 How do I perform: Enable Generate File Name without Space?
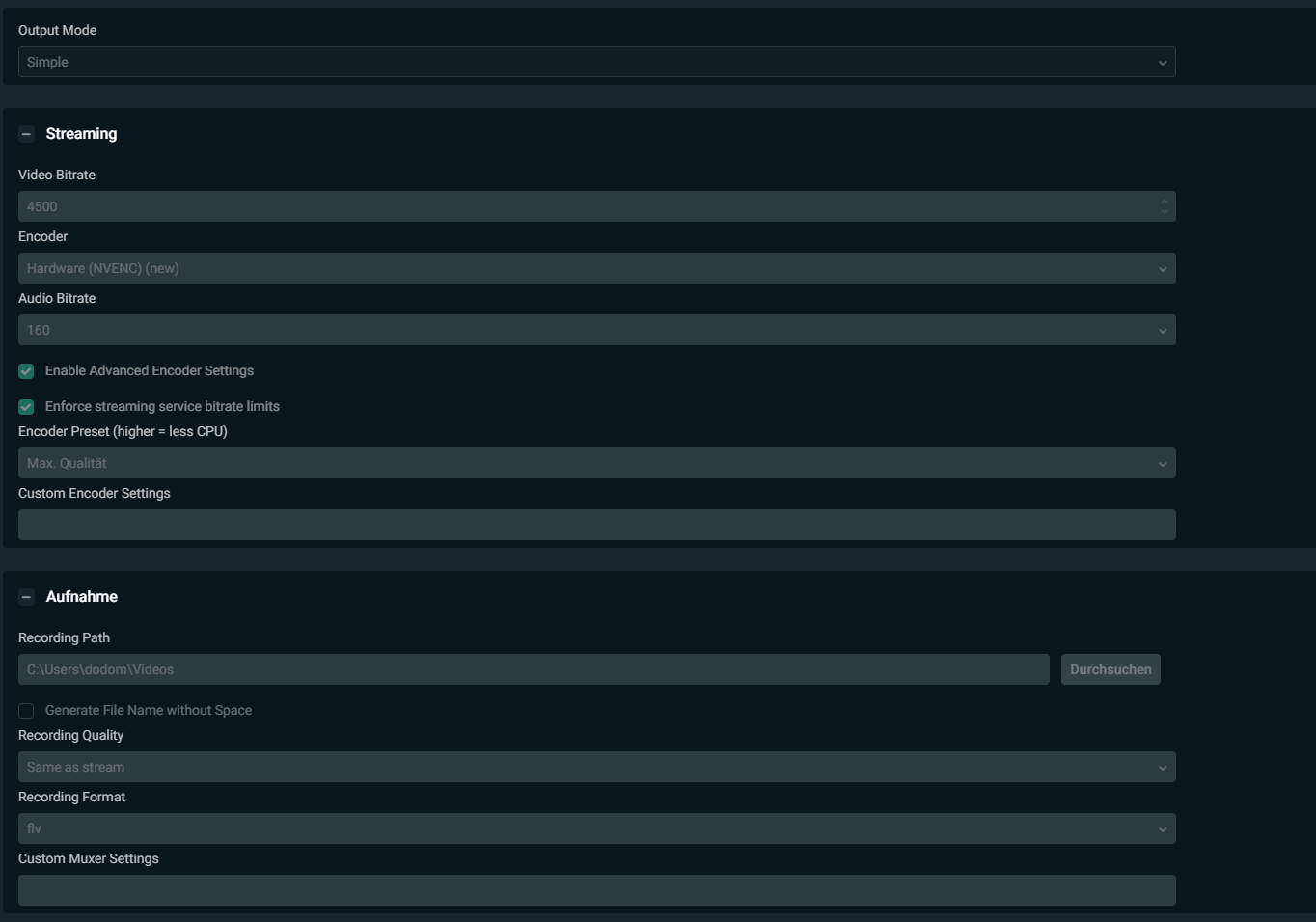26,711
